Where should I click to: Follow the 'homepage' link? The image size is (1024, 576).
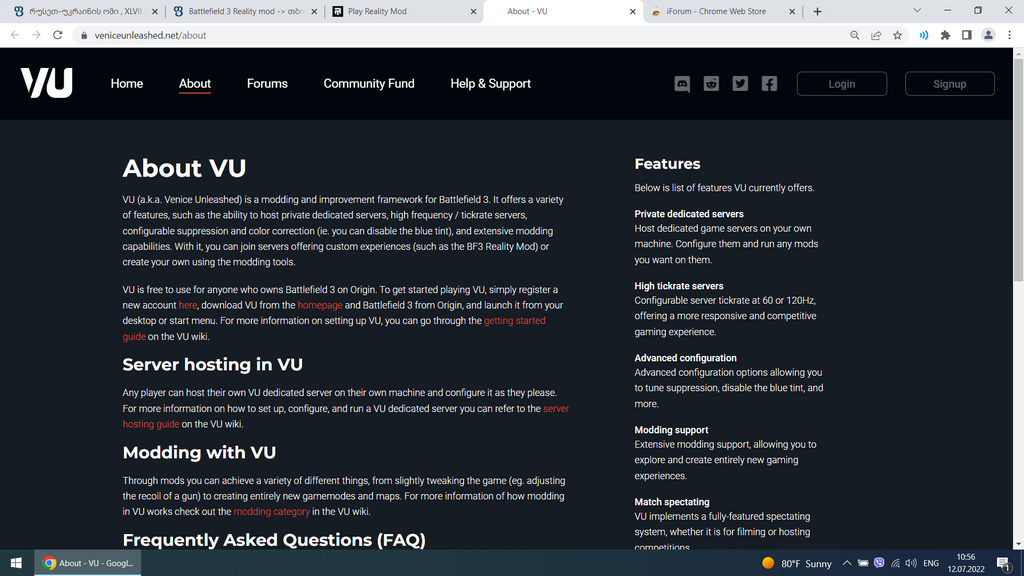point(320,305)
